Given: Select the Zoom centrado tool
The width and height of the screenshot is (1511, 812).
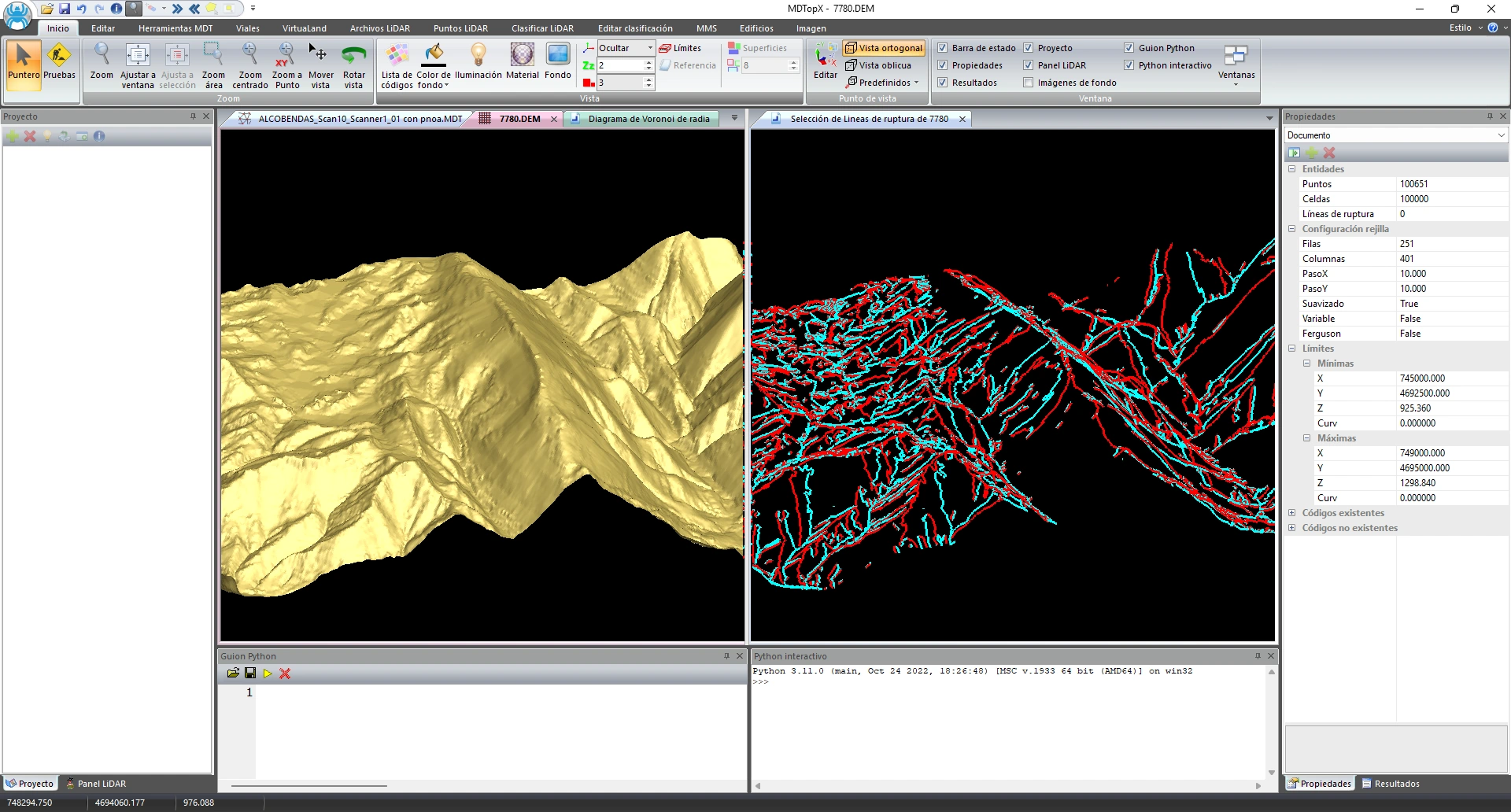Looking at the screenshot, I should click(x=250, y=65).
